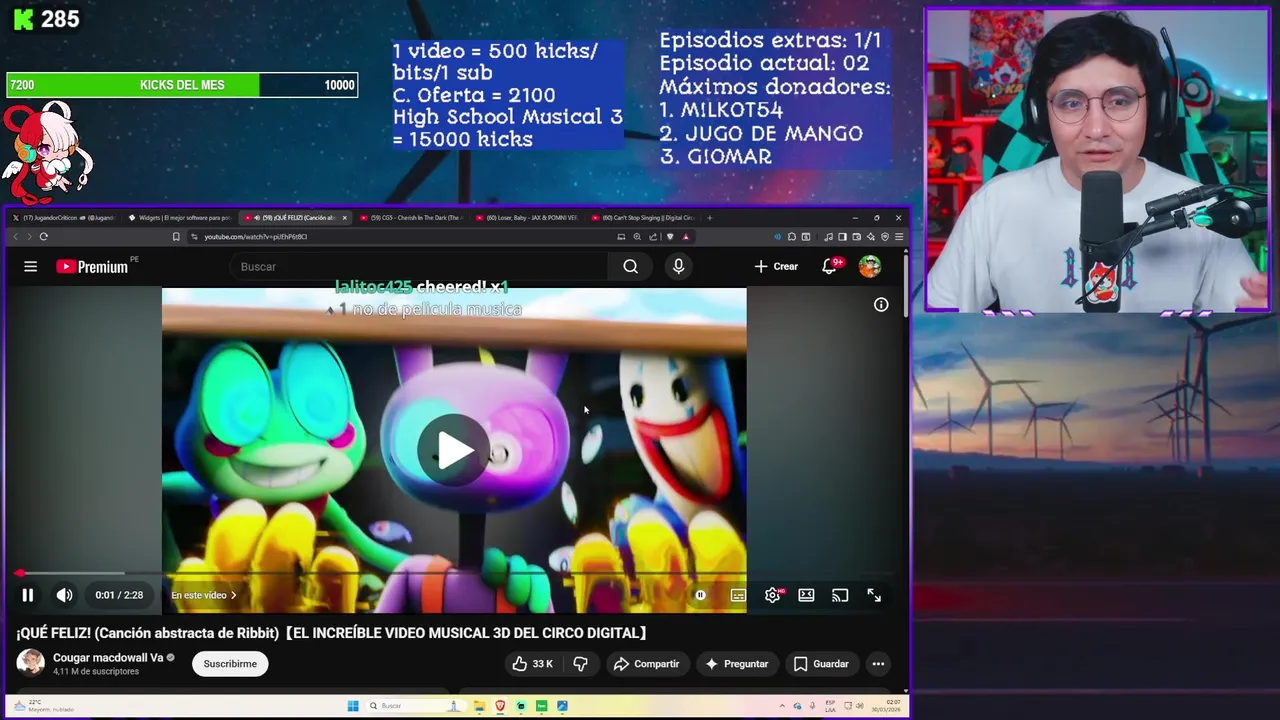Click the Crear button

point(776,266)
